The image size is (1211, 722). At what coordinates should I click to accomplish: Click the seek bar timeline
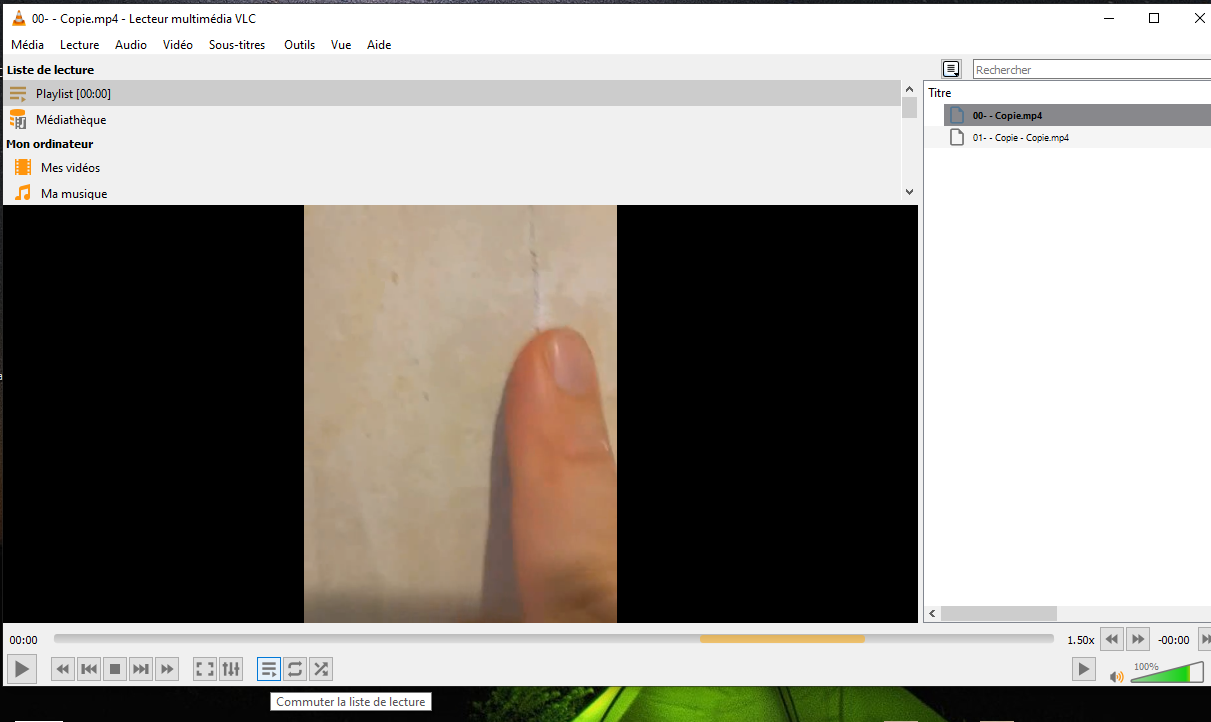[553, 639]
